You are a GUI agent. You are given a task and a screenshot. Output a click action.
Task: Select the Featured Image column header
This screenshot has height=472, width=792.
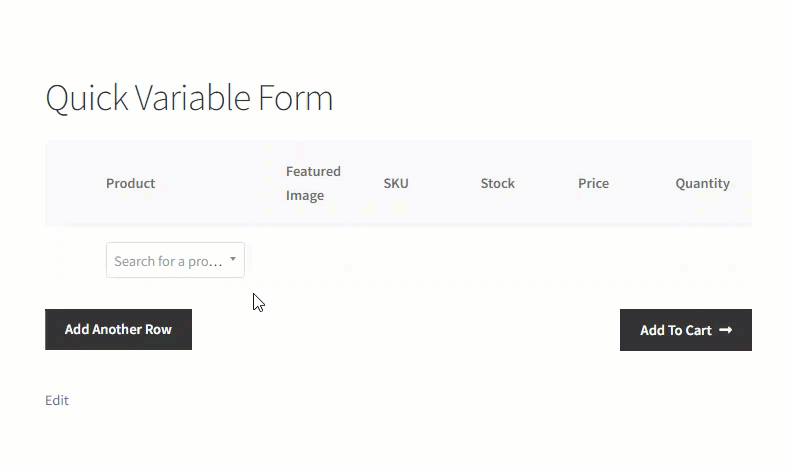coord(313,183)
